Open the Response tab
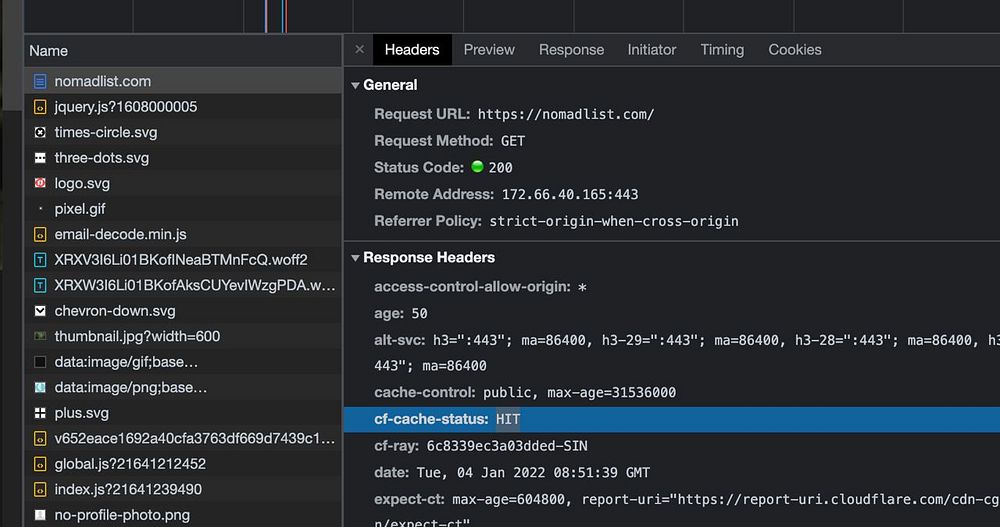 571,49
